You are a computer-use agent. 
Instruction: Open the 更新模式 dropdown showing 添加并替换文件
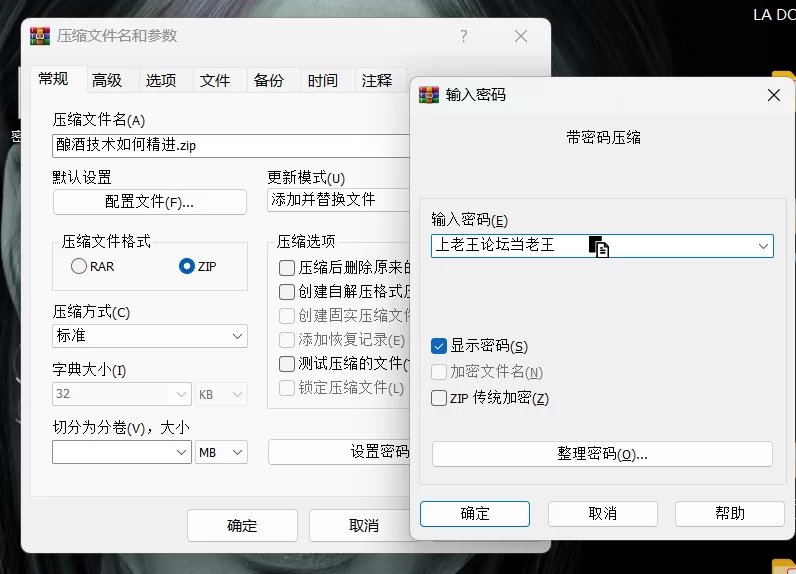coord(338,199)
